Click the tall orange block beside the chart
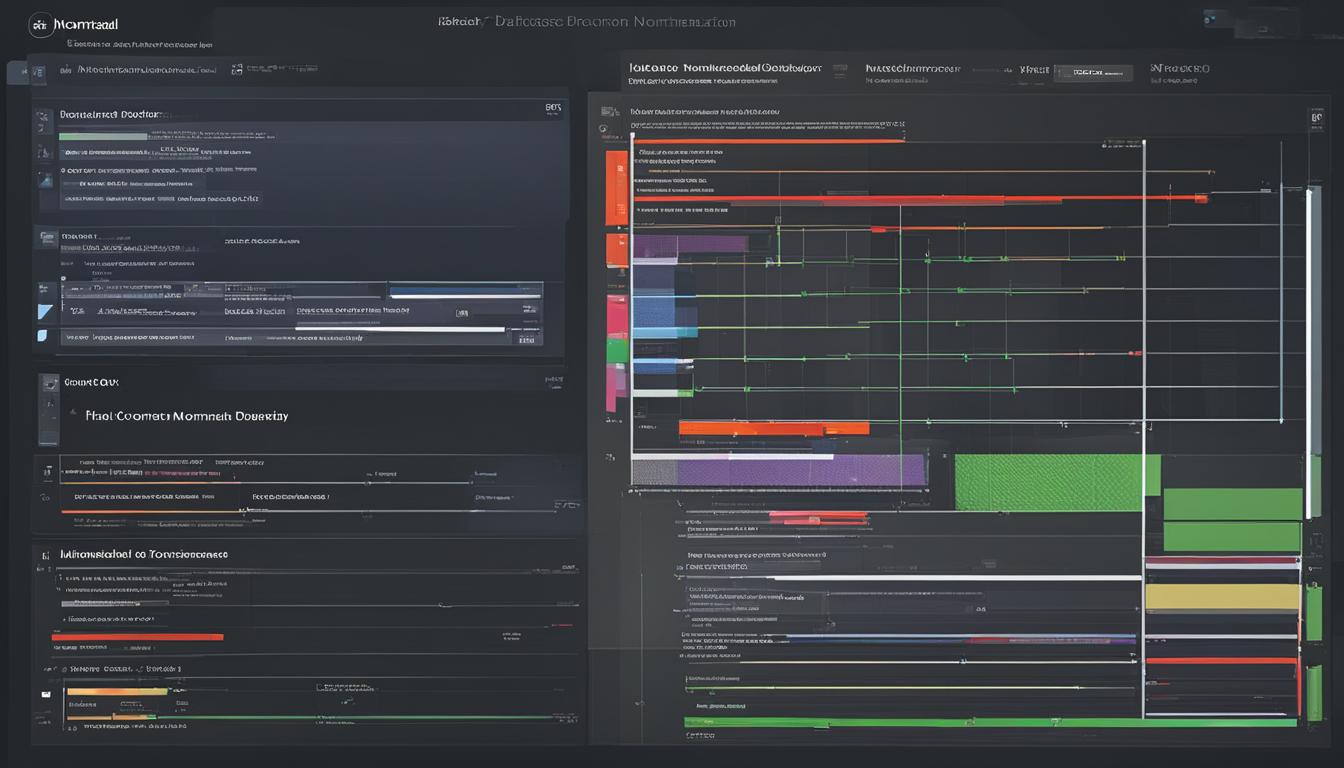Viewport: 1344px width, 768px height. click(x=616, y=188)
